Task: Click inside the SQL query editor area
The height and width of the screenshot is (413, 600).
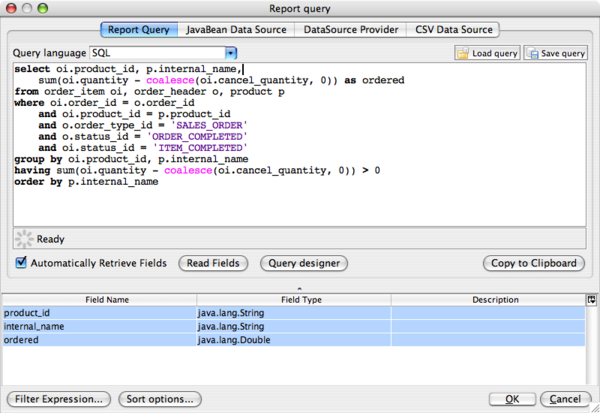Action: tap(300, 145)
